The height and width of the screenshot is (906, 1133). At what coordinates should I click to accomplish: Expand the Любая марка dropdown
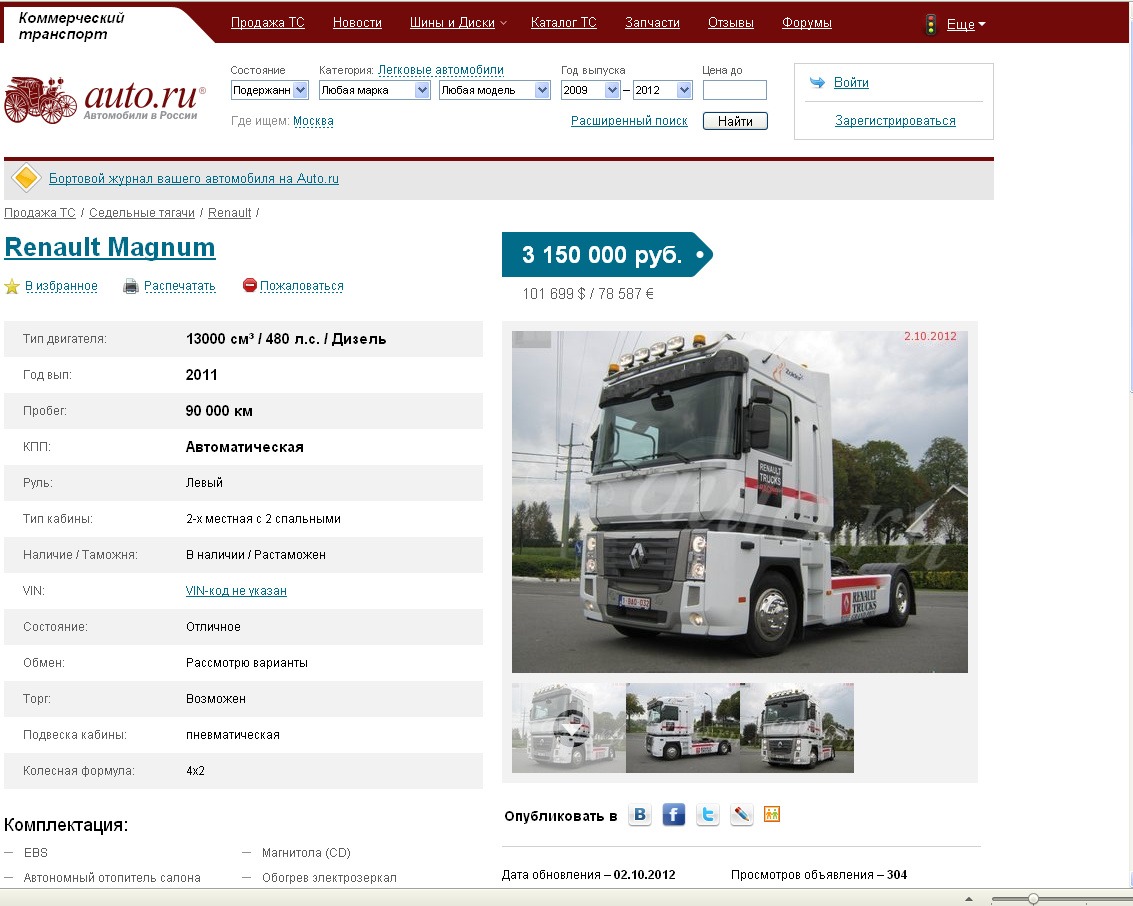pyautogui.click(x=374, y=90)
